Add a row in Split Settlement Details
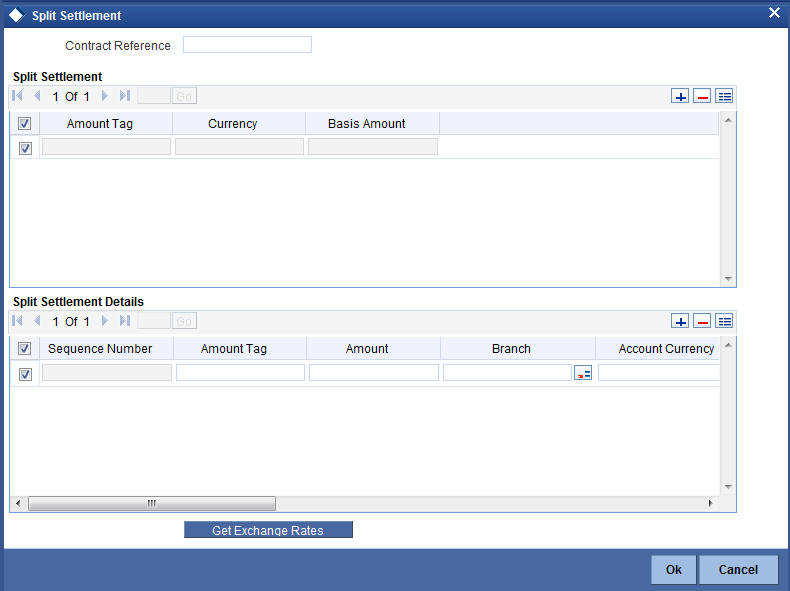Image resolution: width=790 pixels, height=591 pixels. point(680,321)
